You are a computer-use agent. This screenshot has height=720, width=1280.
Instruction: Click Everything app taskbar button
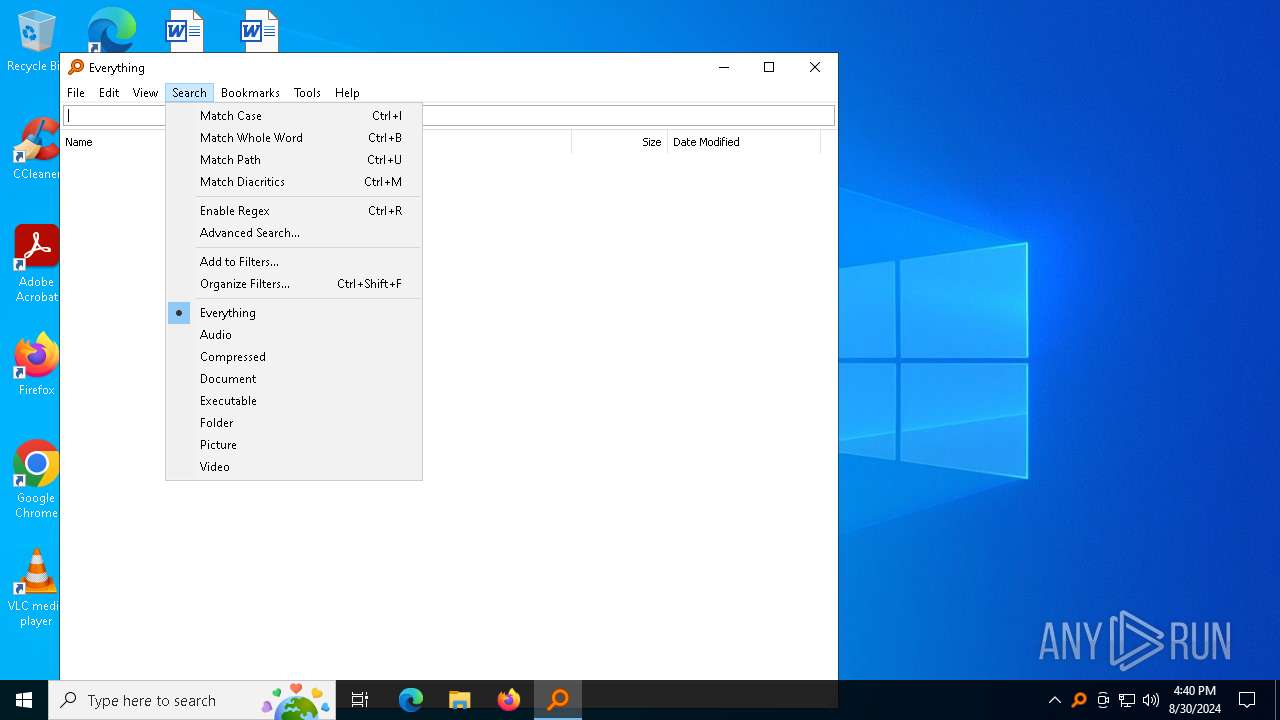coord(558,700)
